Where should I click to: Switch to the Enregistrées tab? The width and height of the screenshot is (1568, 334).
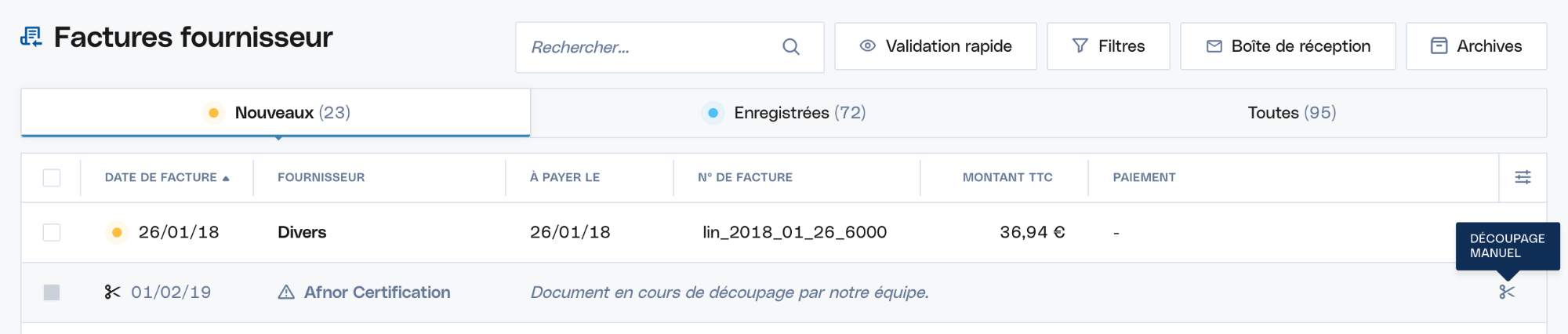pyautogui.click(x=784, y=113)
